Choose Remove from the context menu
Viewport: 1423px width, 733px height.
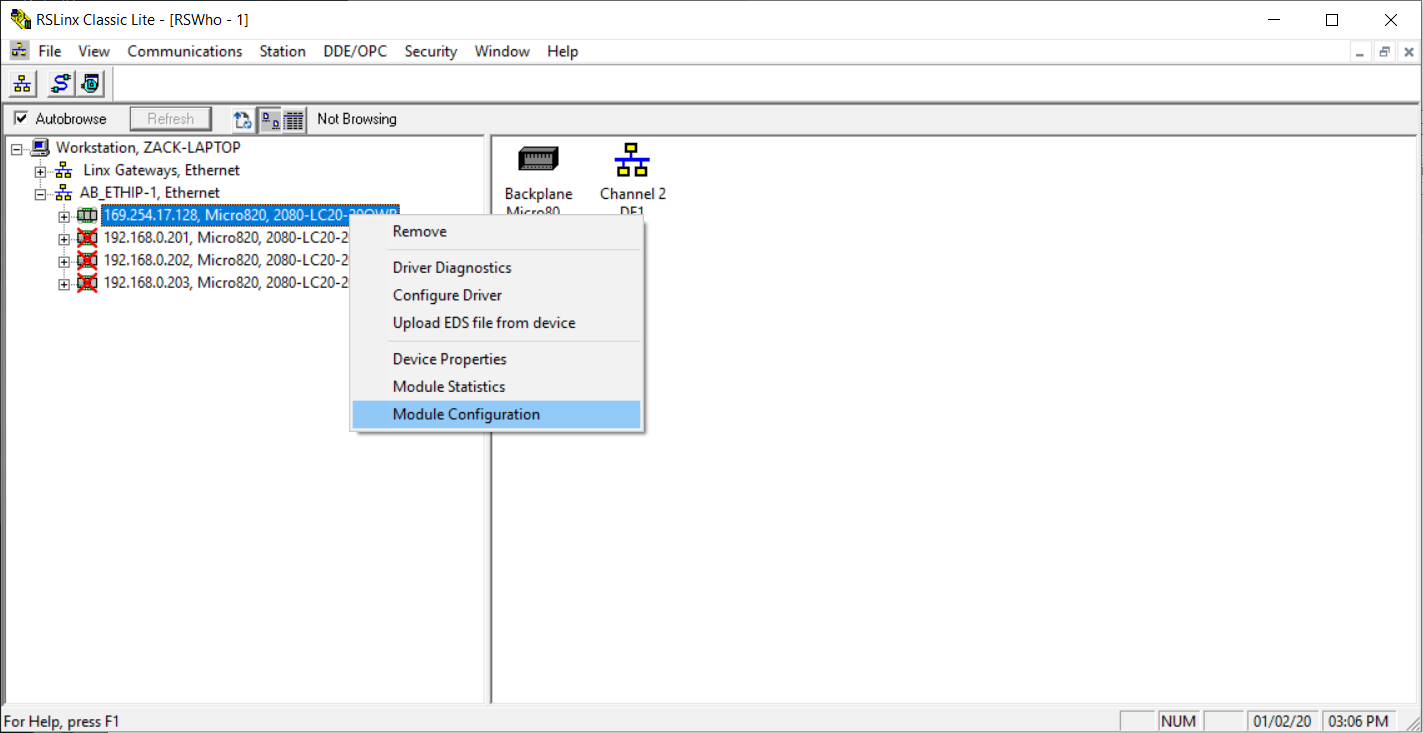click(x=497, y=231)
